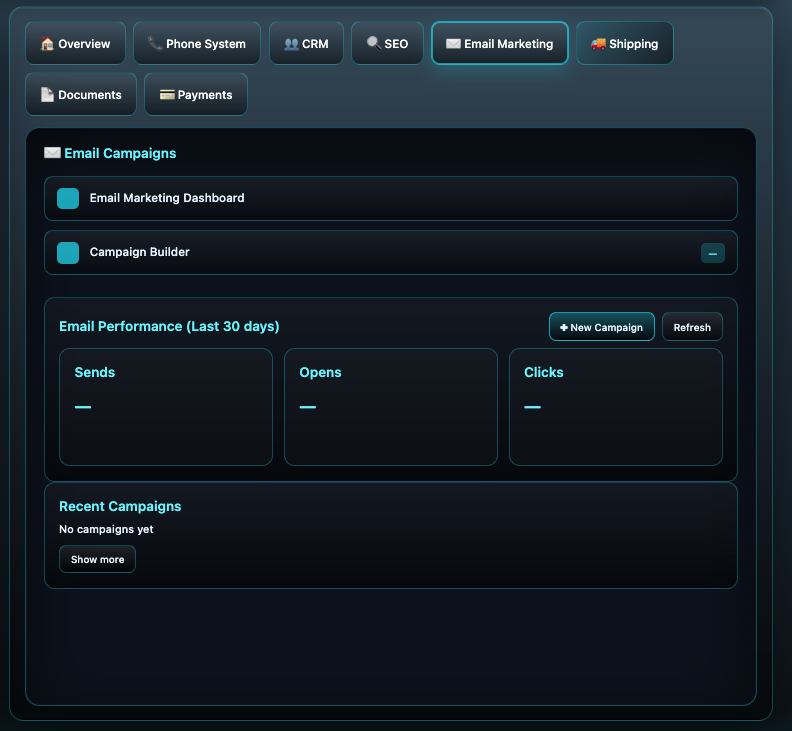Expand the Email Marketing Dashboard row

coord(390,198)
